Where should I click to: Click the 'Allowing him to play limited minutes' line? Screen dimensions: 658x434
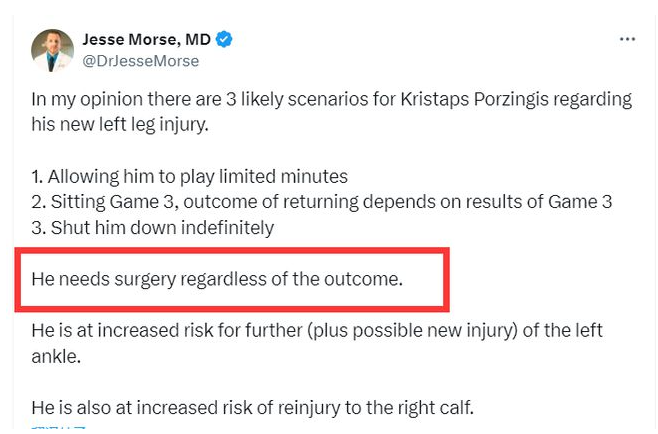[189, 177]
